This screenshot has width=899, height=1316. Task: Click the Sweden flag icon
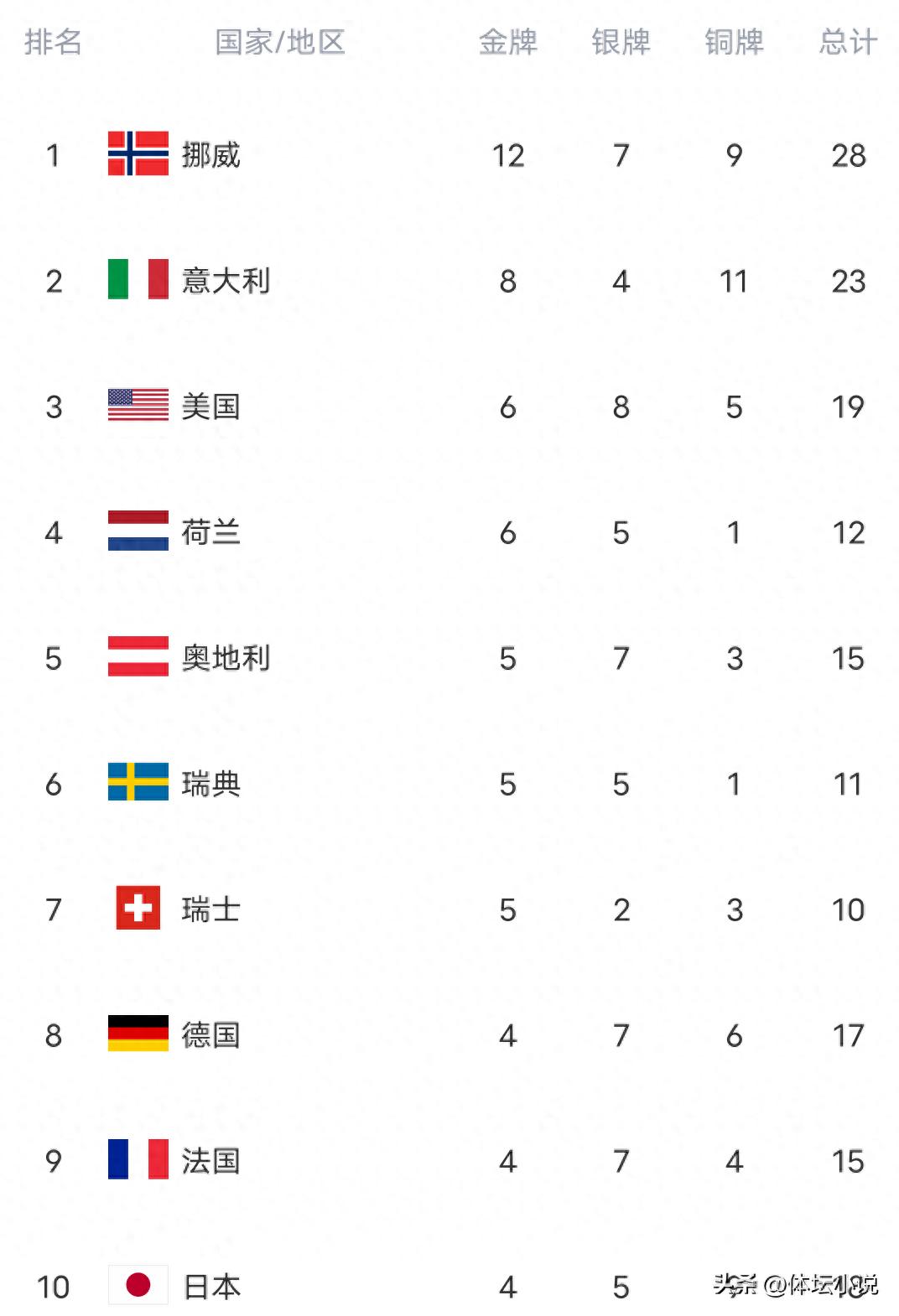point(138,782)
